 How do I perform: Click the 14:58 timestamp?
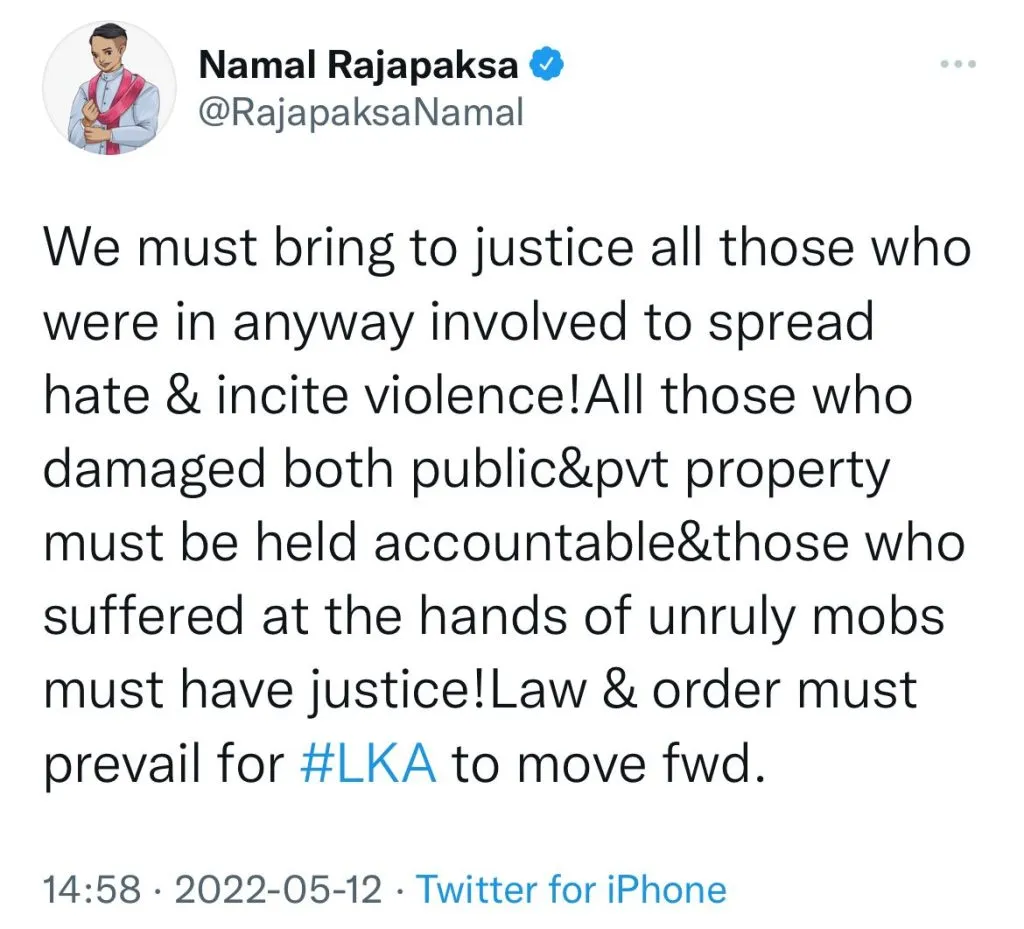click(92, 889)
